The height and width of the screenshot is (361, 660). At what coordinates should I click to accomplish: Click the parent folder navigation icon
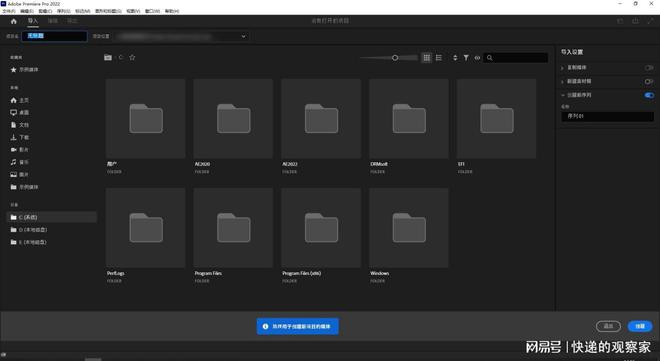[x=108, y=57]
